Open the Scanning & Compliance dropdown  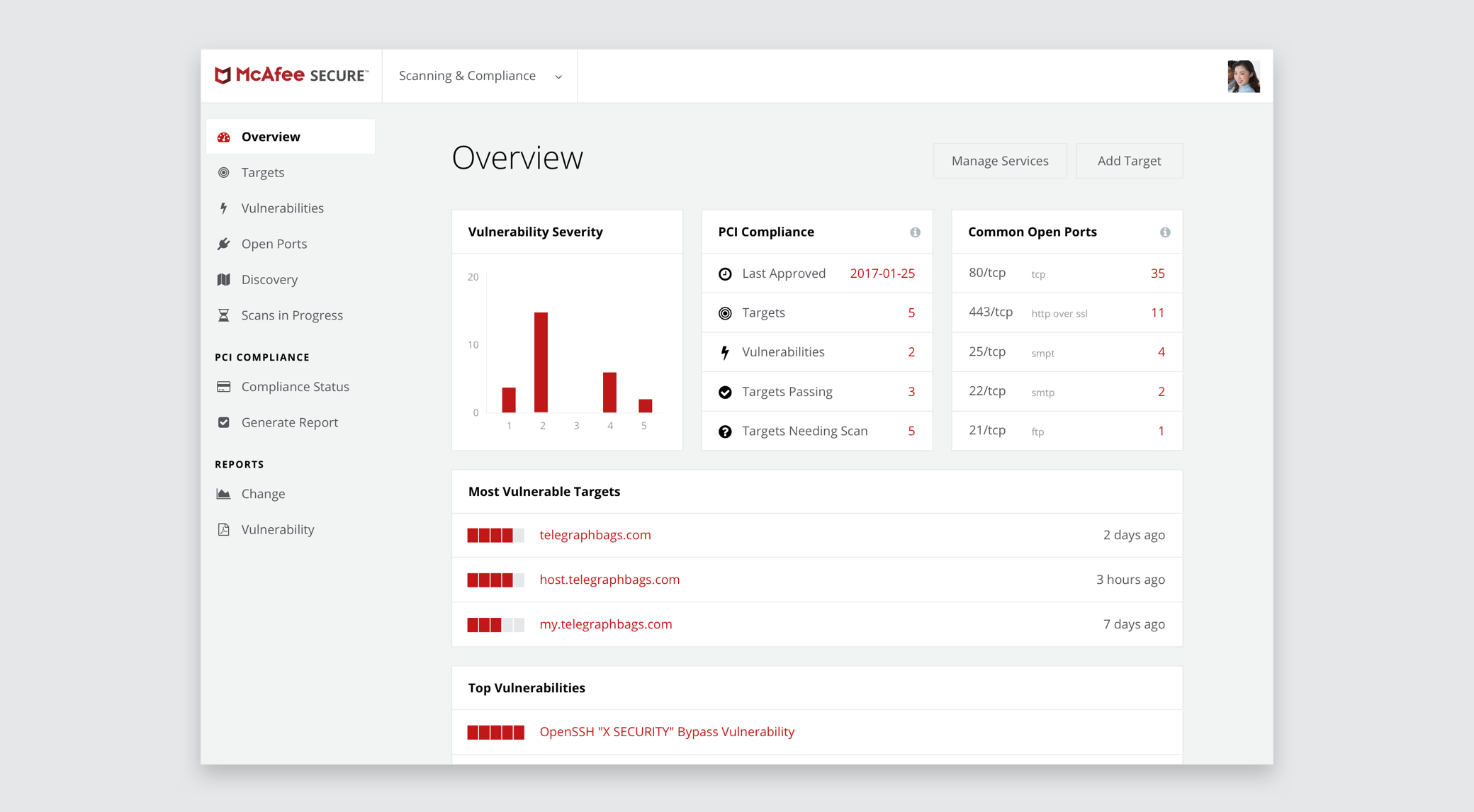pyautogui.click(x=479, y=75)
